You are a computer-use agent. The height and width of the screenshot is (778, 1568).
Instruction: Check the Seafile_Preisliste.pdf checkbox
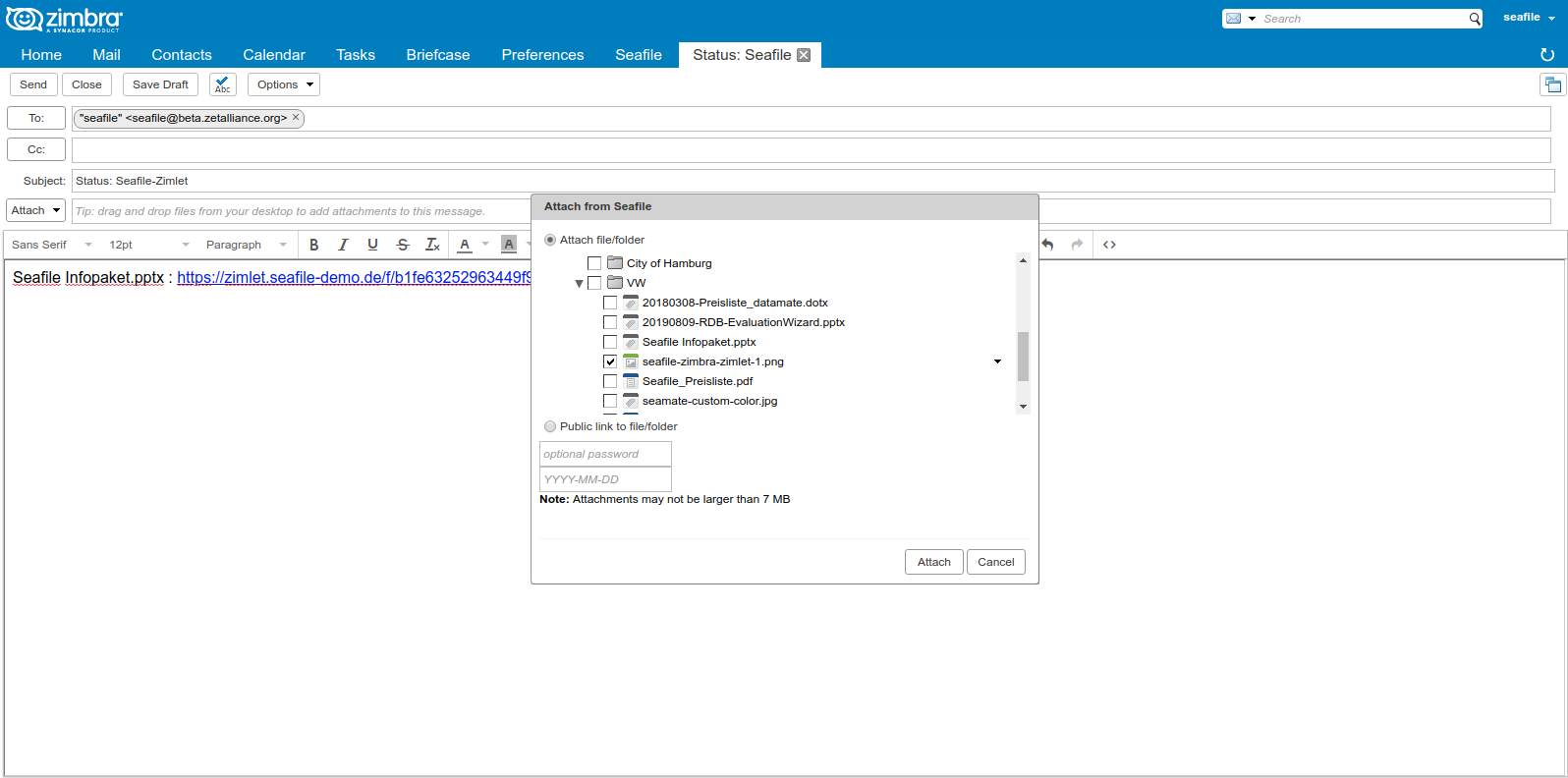point(610,381)
